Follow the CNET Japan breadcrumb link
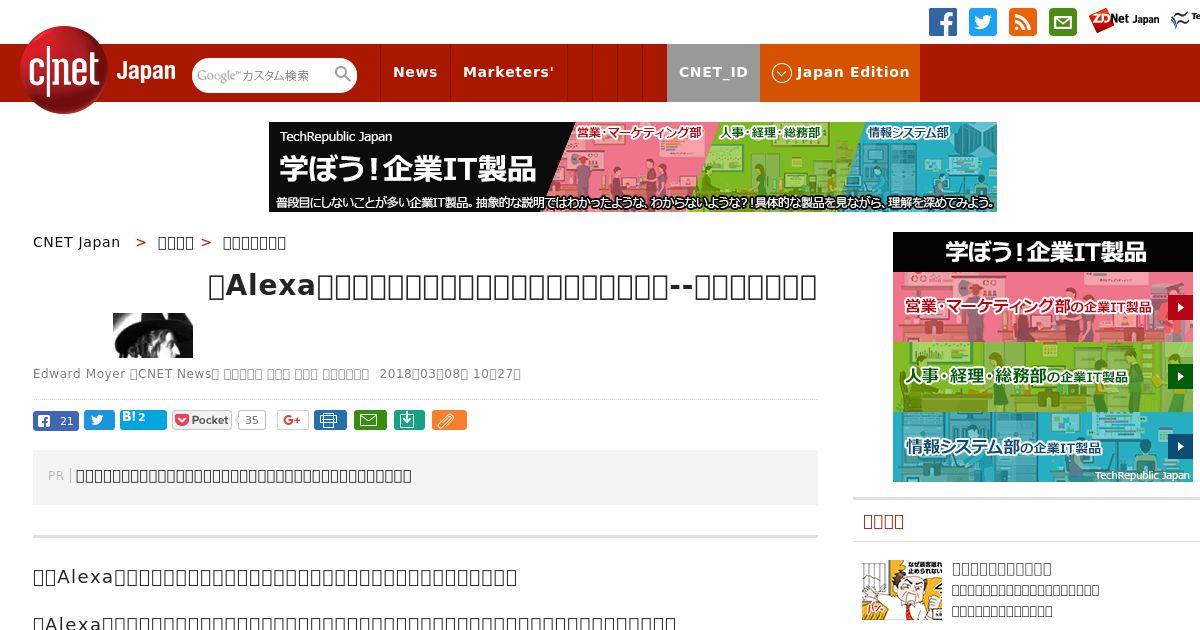Image resolution: width=1200 pixels, height=630 pixels. click(77, 242)
